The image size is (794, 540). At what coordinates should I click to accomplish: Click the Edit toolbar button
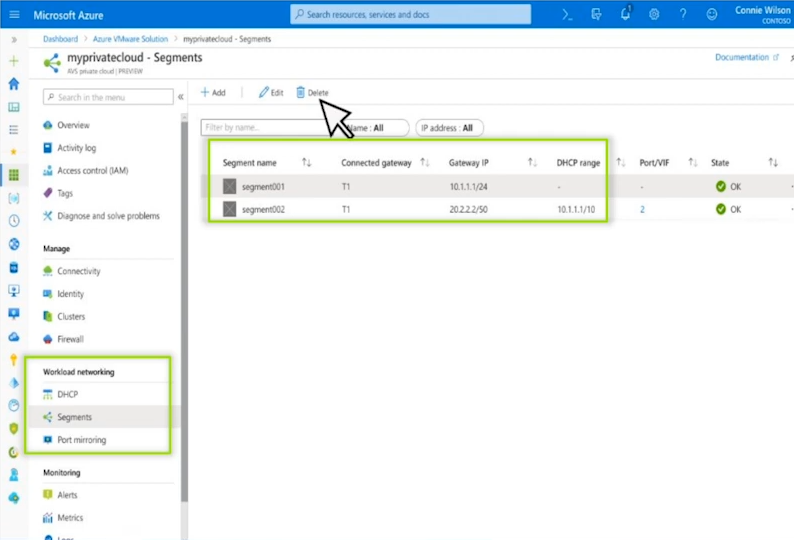pyautogui.click(x=271, y=92)
